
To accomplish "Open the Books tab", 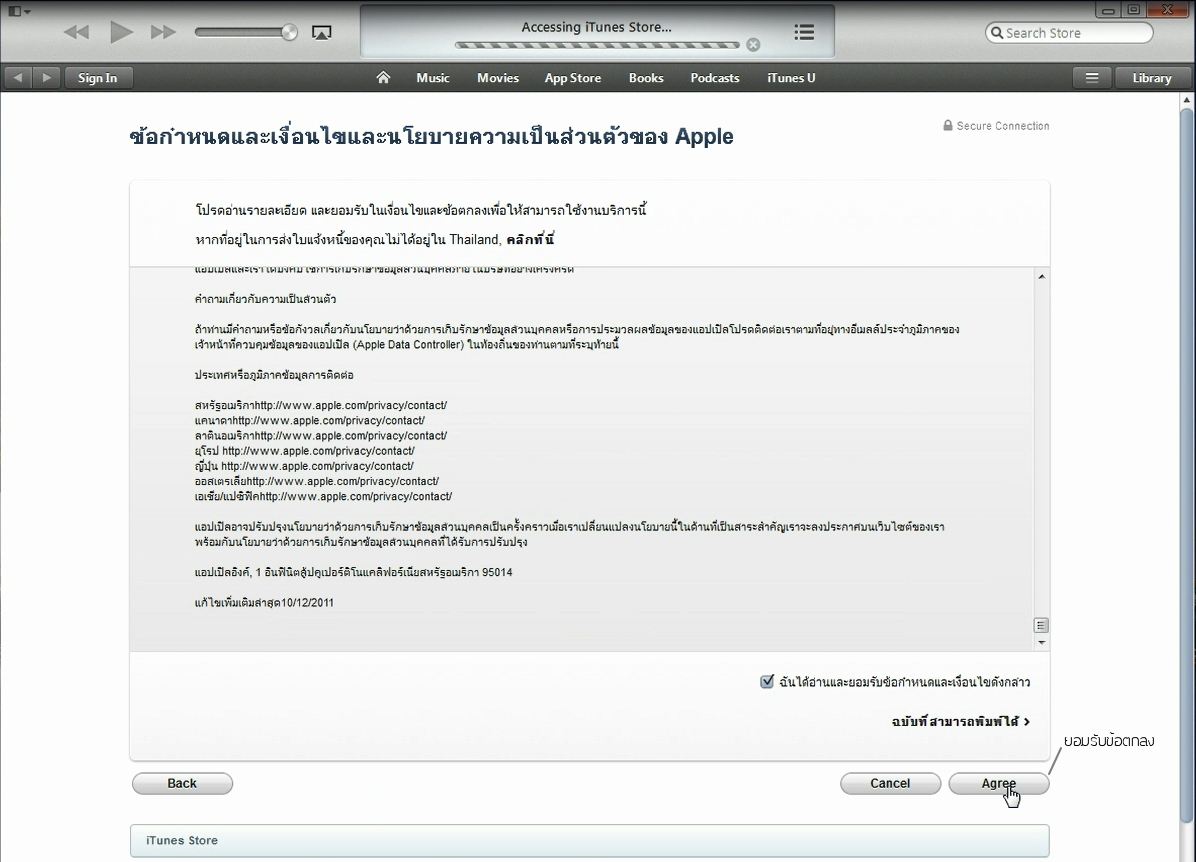I will (646, 78).
